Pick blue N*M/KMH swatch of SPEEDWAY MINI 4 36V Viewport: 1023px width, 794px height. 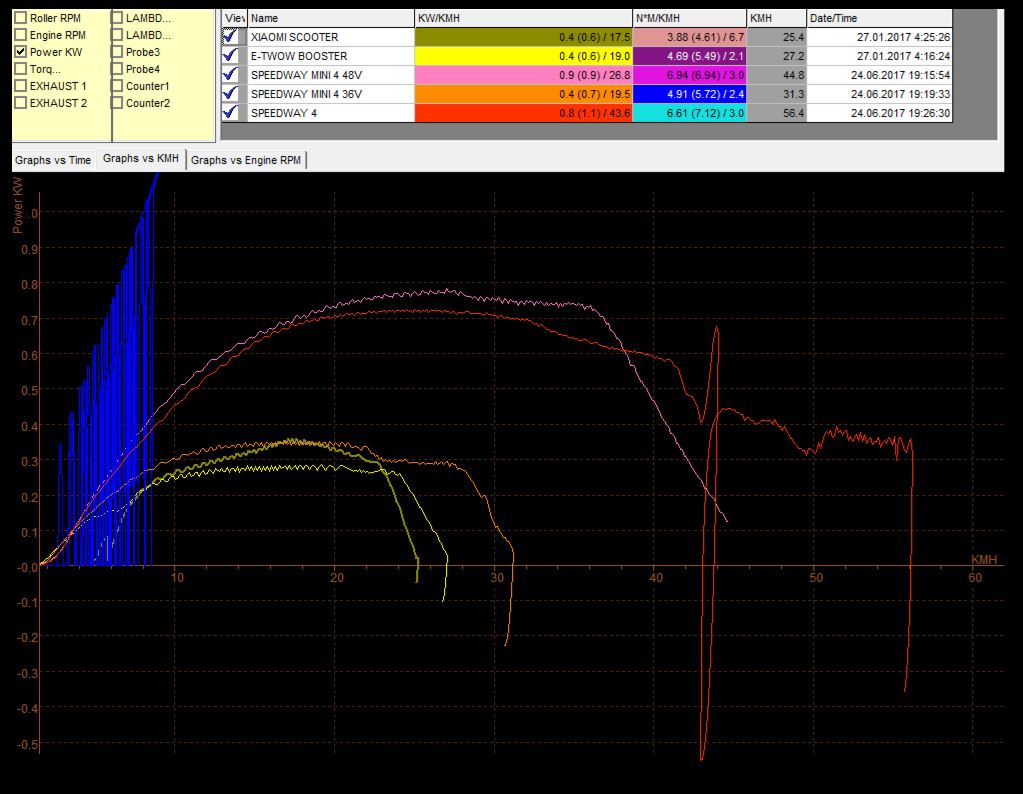coord(690,94)
